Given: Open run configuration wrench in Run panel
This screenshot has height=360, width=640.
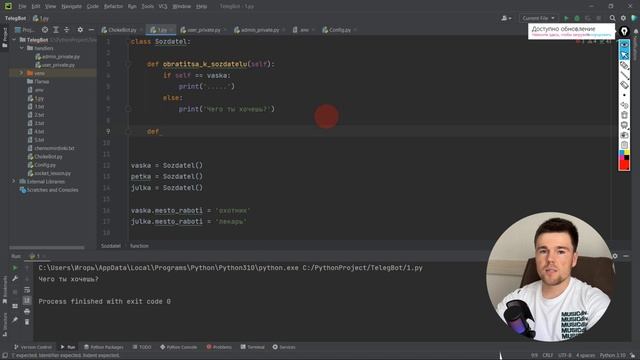Looking at the screenshot, I should pyautogui.click(x=15, y=278).
